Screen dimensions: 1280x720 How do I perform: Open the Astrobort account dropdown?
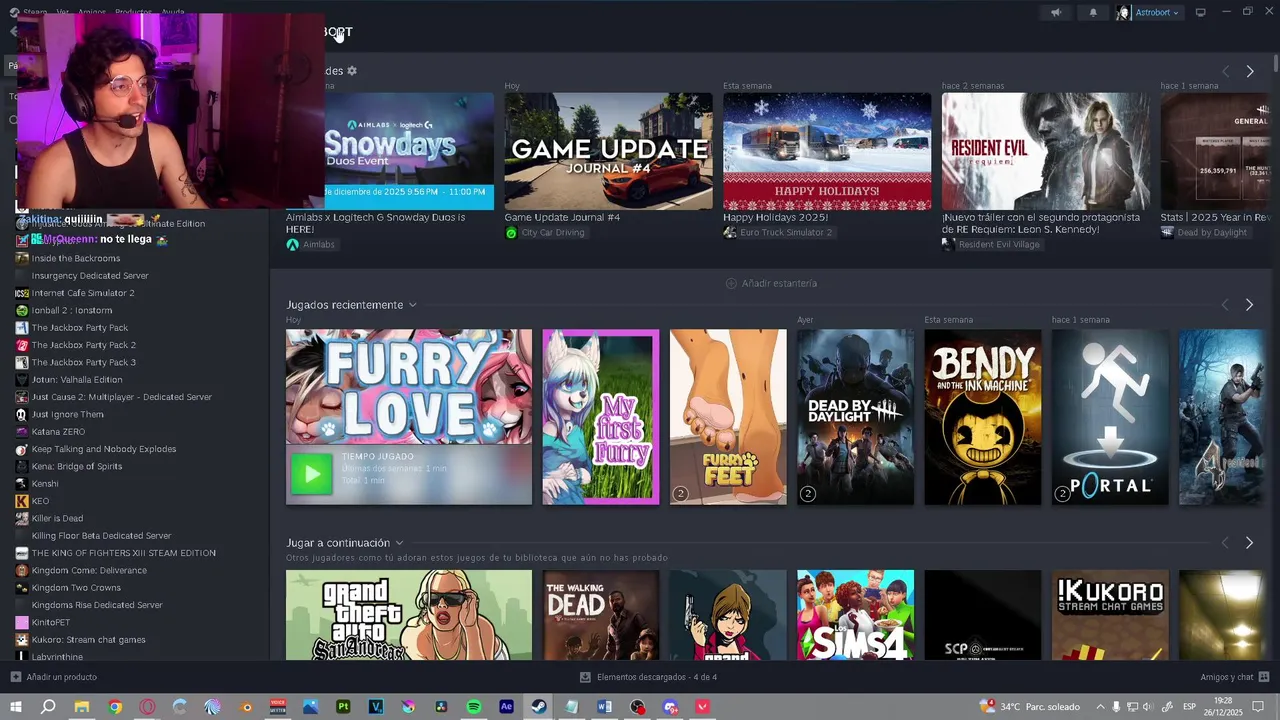point(1157,12)
